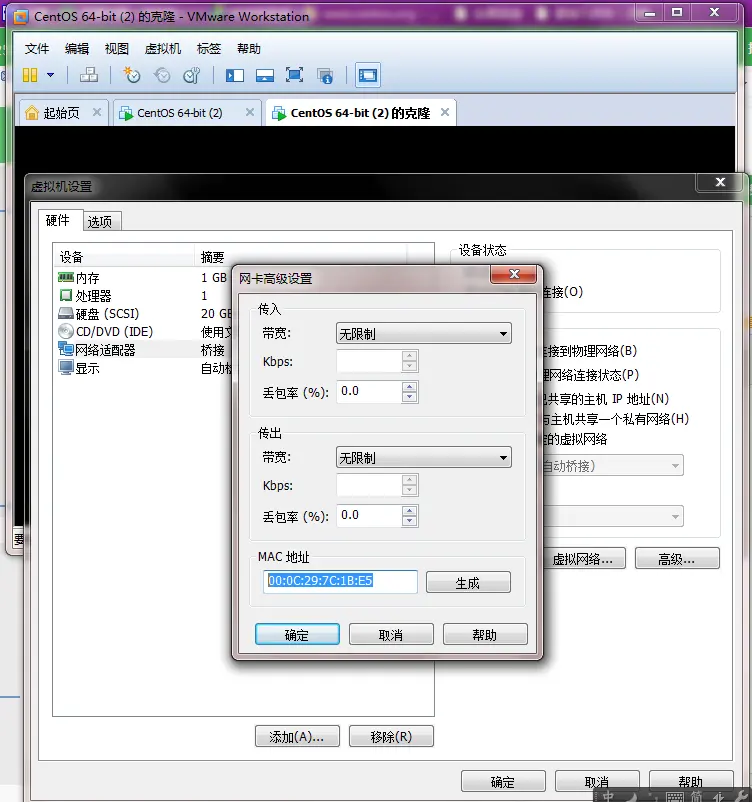This screenshot has height=802, width=752.
Task: Click the 移除(R) button
Action: pyautogui.click(x=391, y=737)
